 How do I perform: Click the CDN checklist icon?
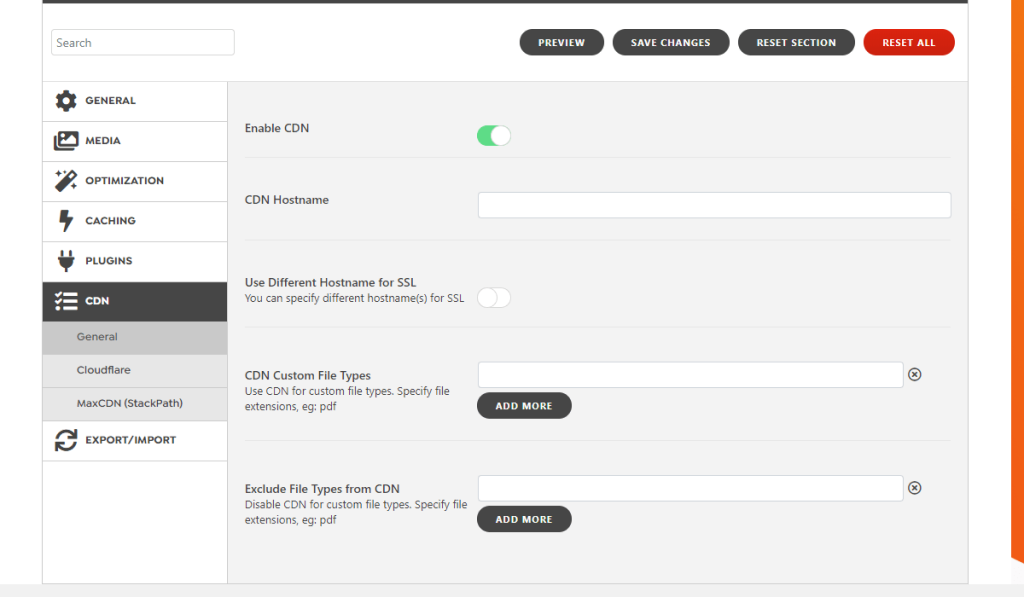pyautogui.click(x=66, y=301)
